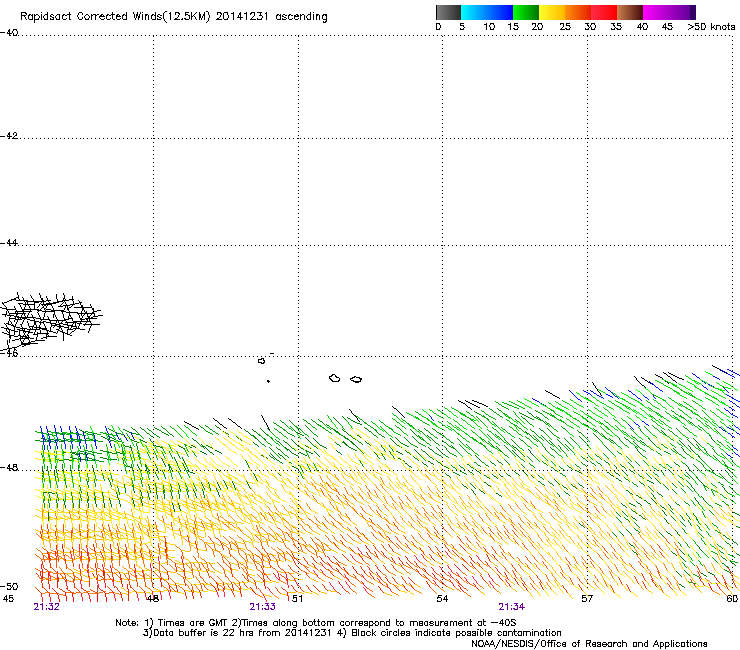
Task: Click the latitude label -42
Action: [x=9, y=136]
